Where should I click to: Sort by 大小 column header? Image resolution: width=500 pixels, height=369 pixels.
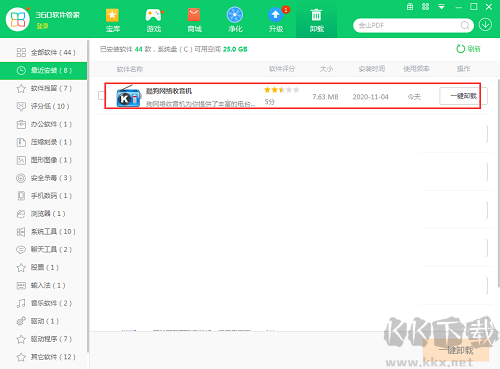click(x=326, y=69)
